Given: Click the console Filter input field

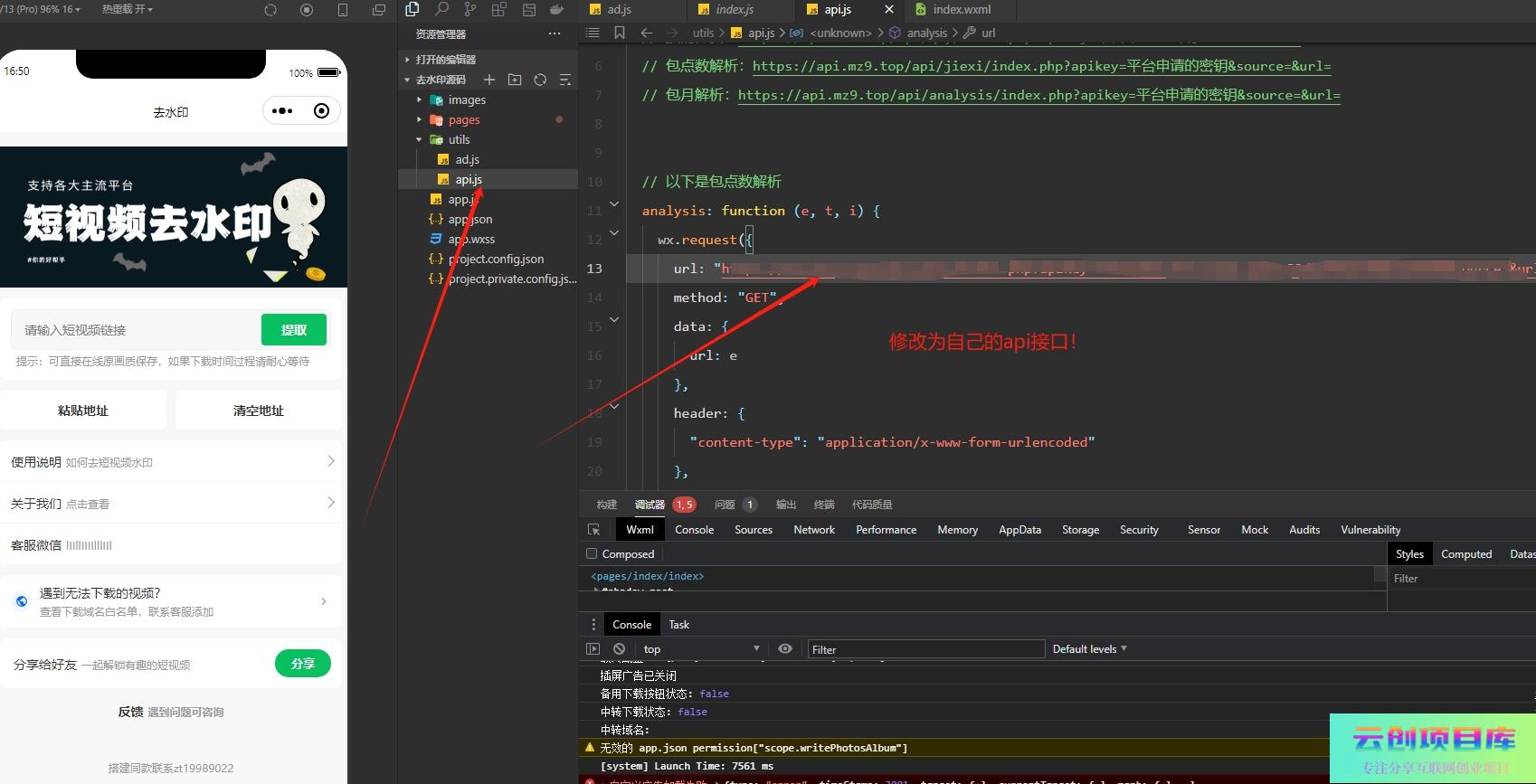Looking at the screenshot, I should tap(925, 649).
